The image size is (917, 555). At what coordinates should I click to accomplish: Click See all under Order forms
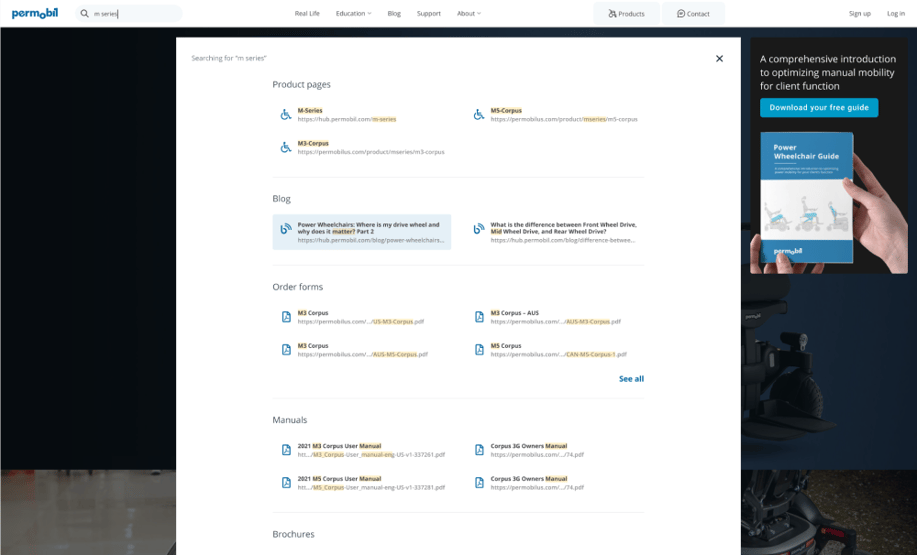(x=631, y=379)
